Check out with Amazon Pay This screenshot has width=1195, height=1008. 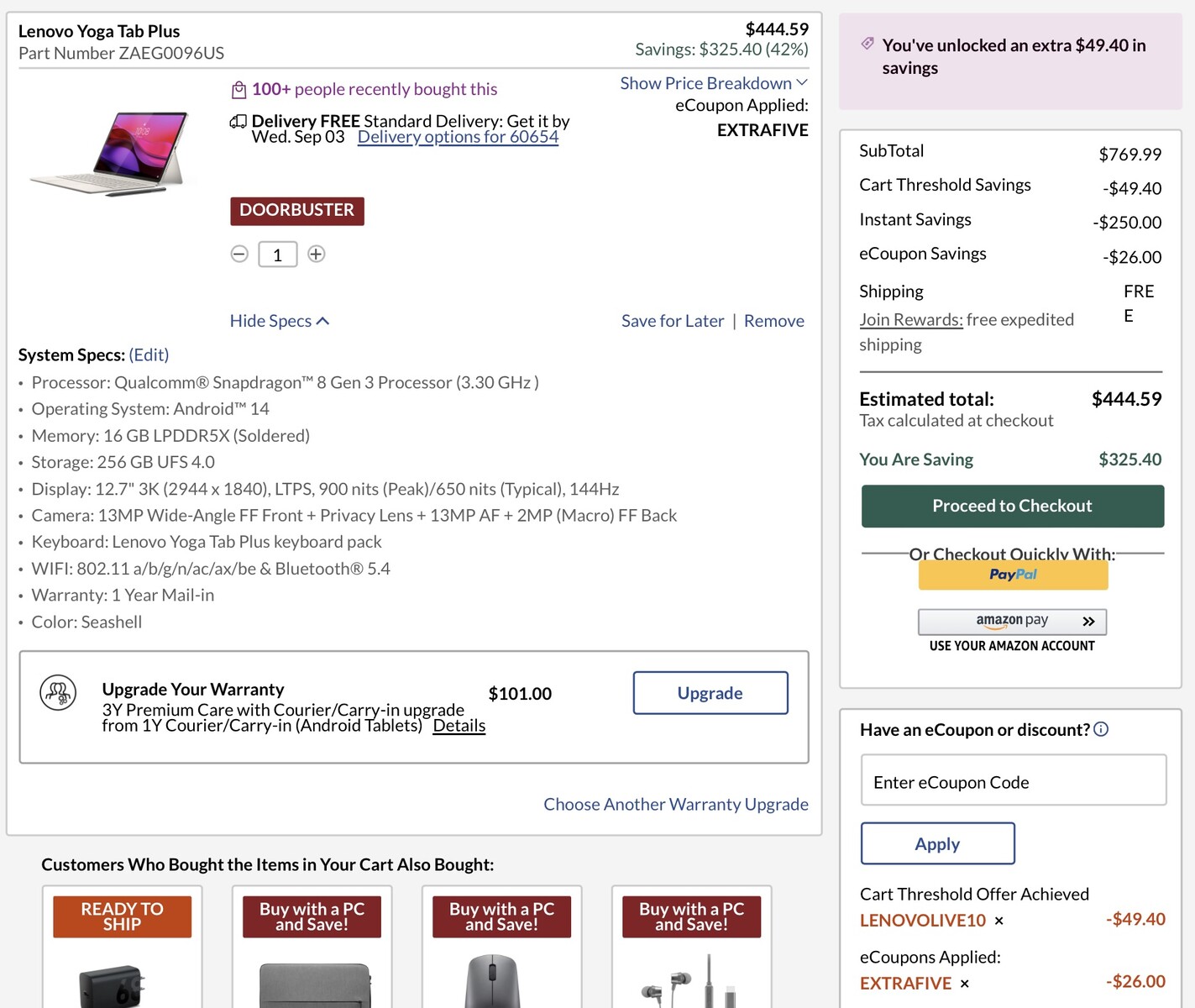pos(1013,622)
